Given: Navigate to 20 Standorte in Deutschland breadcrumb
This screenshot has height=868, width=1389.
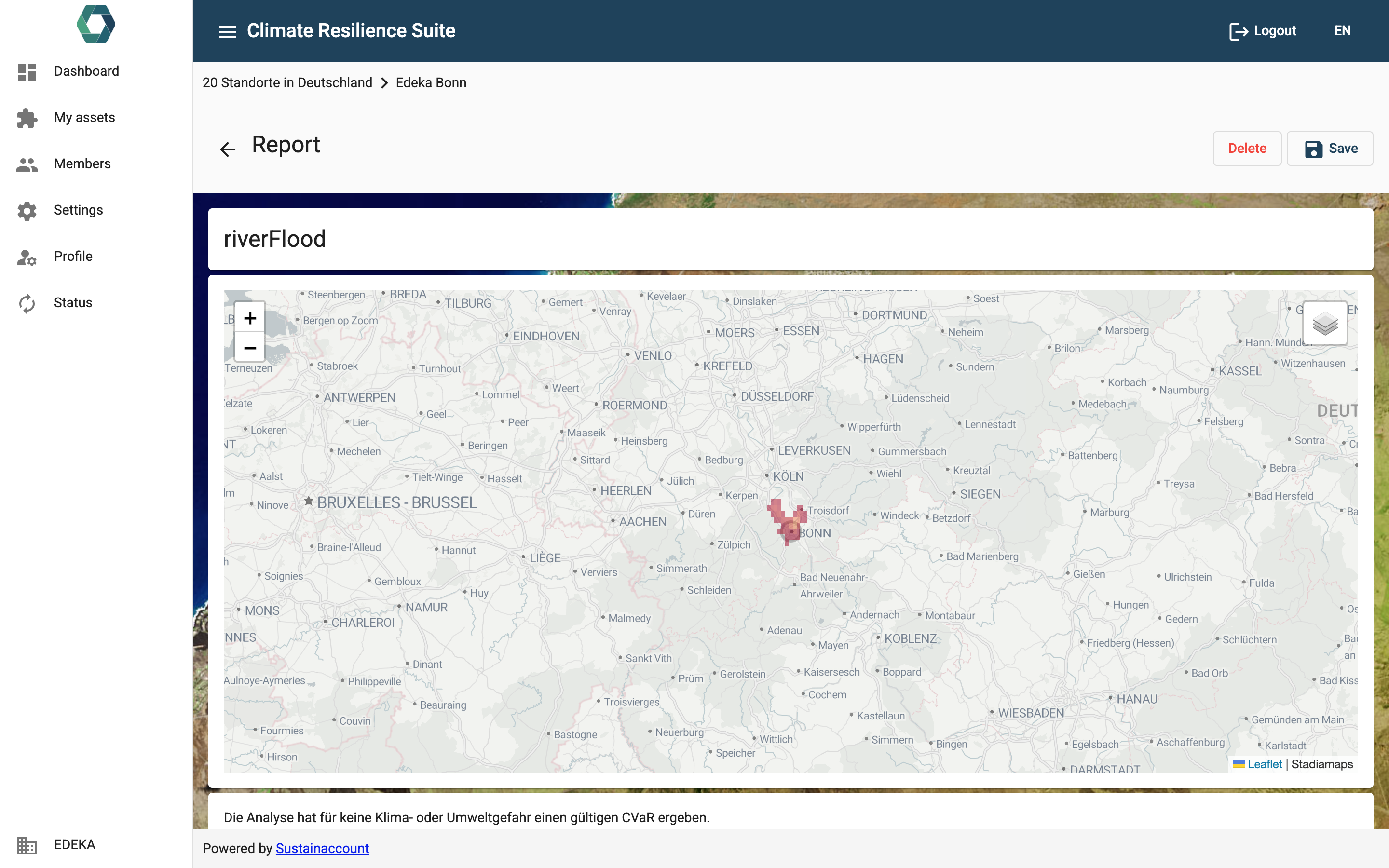Looking at the screenshot, I should tap(287, 82).
